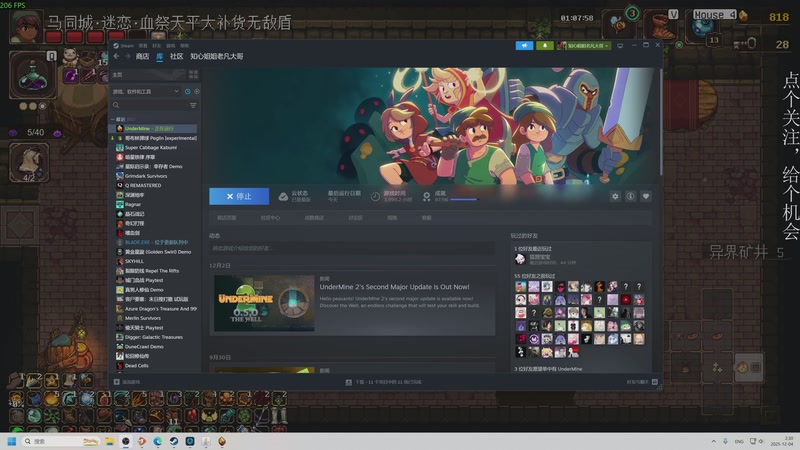Open UnderMine 0.5.0 The Well news thumbnail

coord(264,303)
